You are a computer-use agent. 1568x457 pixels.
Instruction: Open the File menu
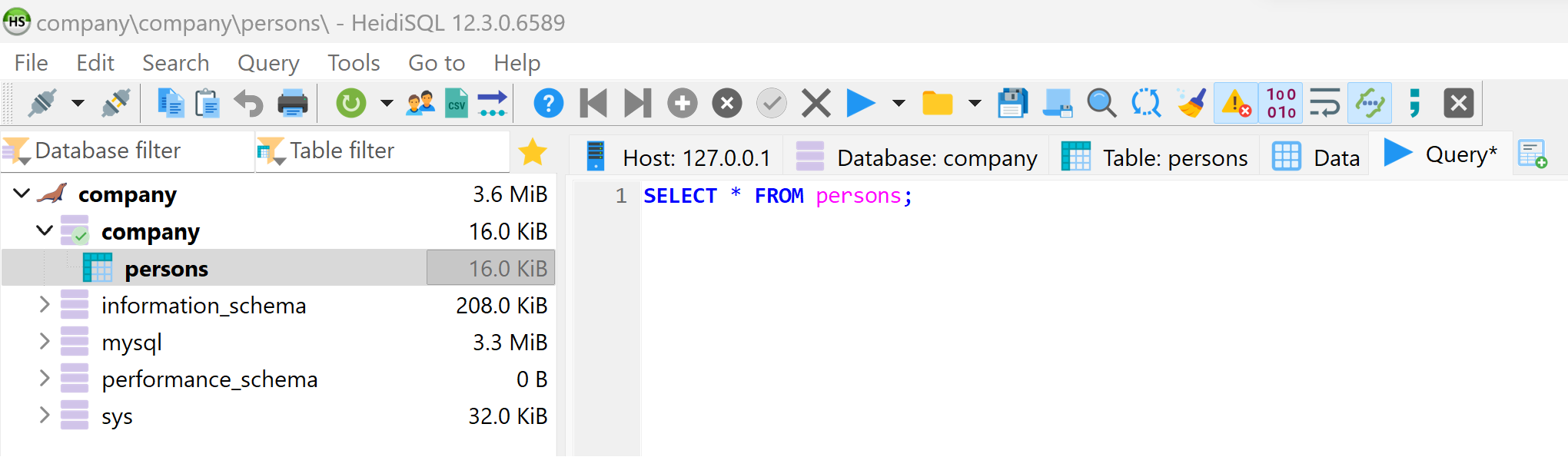[31, 63]
